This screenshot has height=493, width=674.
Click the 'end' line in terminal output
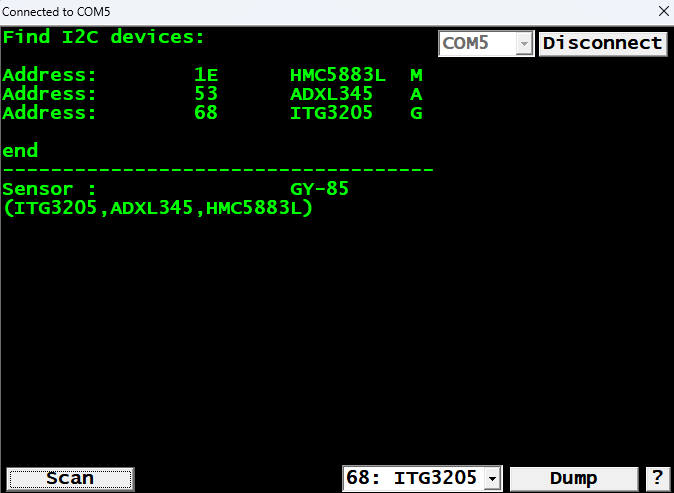coord(20,151)
